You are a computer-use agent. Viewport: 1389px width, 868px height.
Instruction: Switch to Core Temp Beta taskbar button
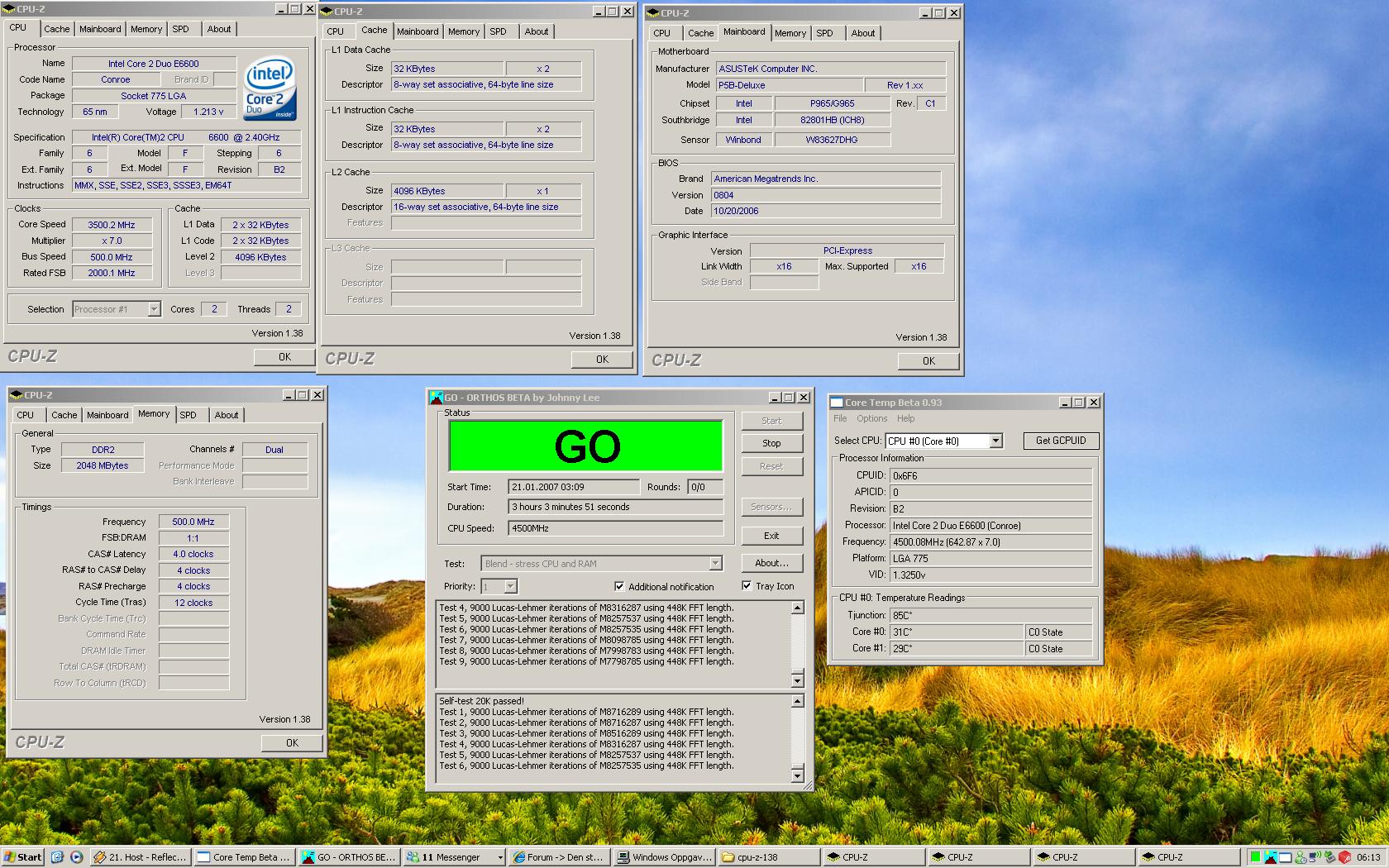tap(246, 857)
